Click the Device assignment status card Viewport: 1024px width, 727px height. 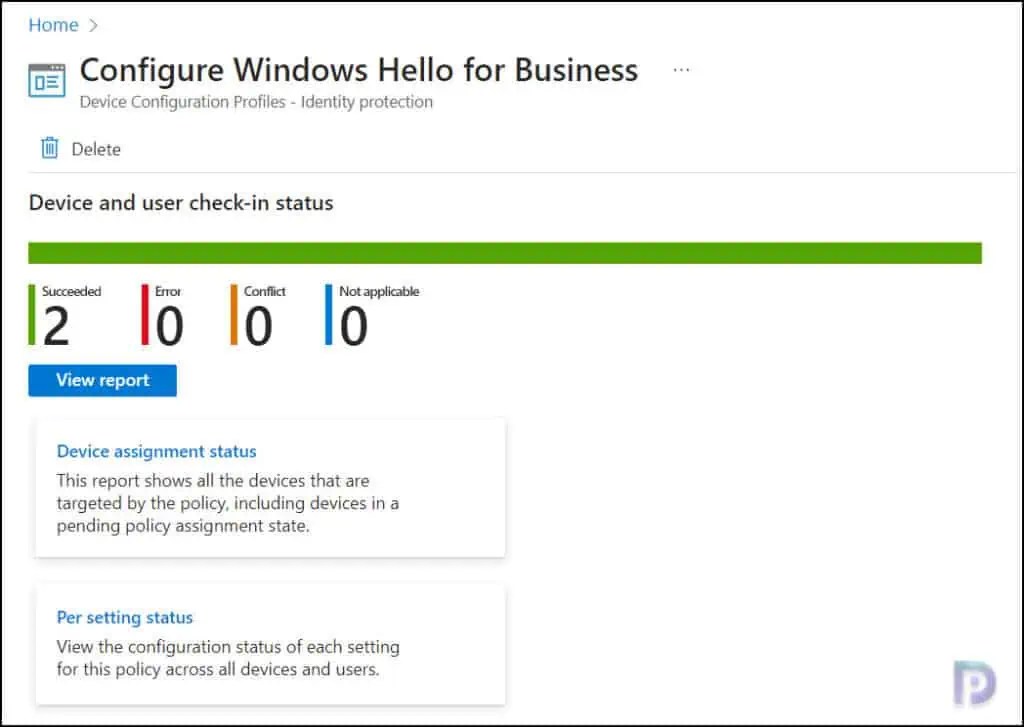pos(270,487)
